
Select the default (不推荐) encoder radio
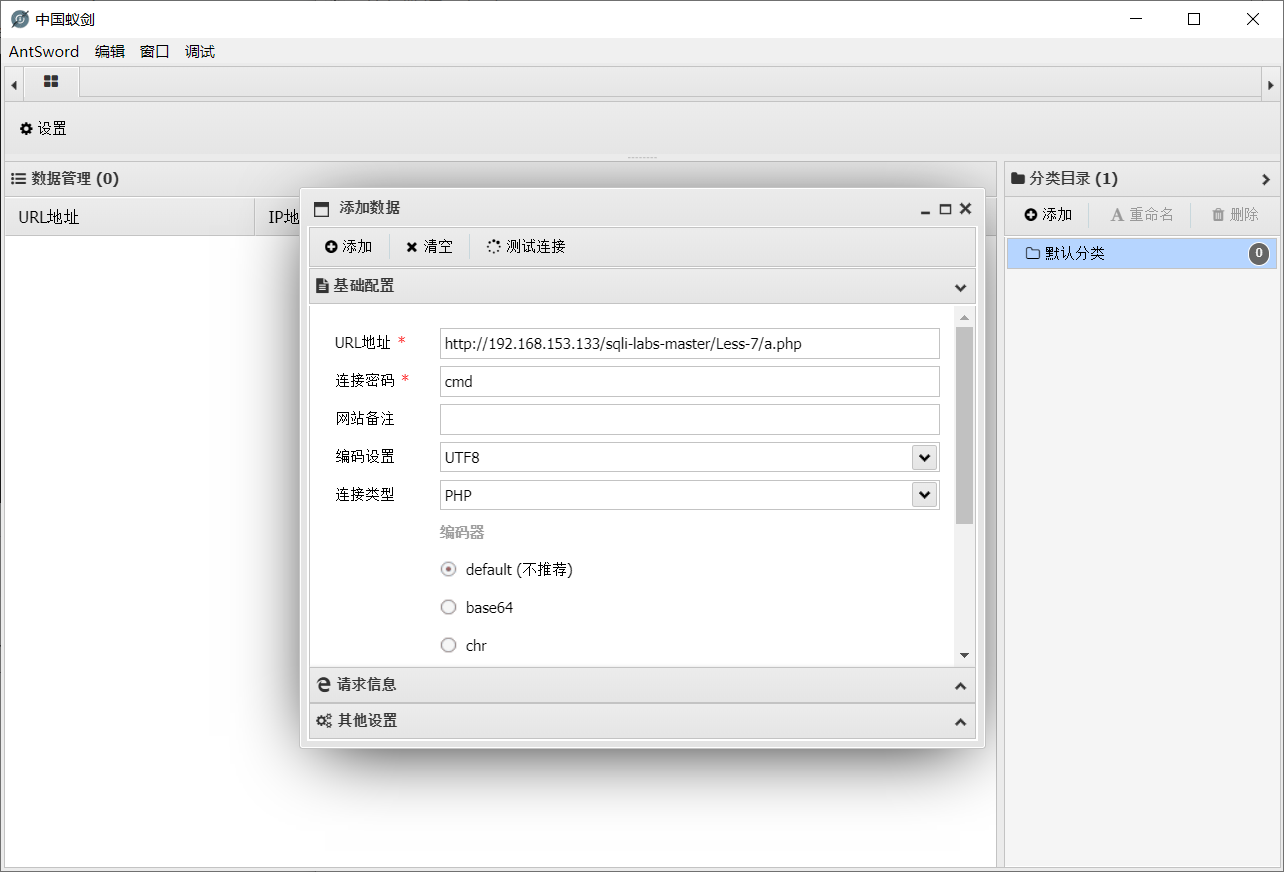click(449, 569)
